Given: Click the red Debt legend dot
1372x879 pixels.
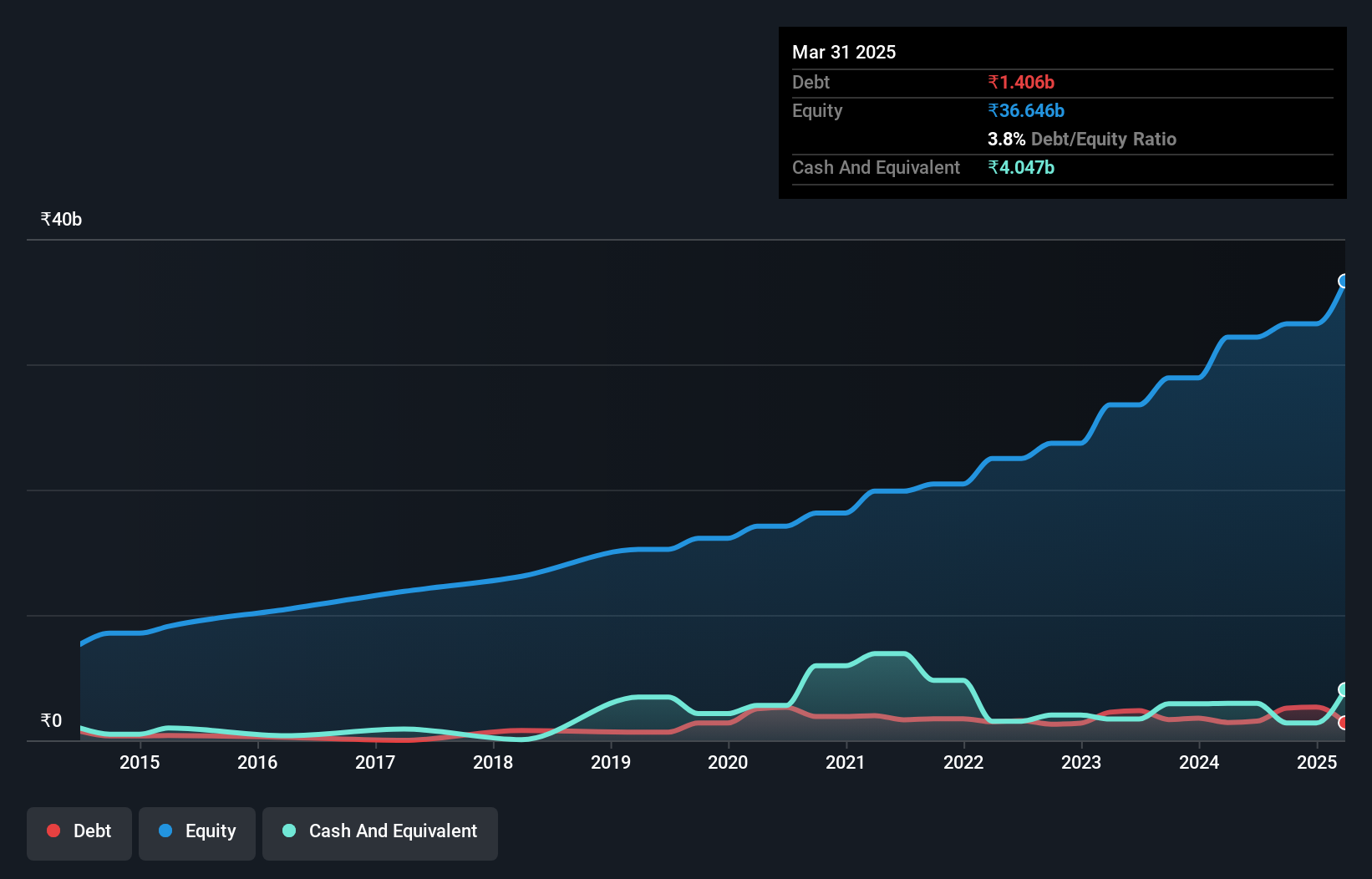Looking at the screenshot, I should pyautogui.click(x=53, y=831).
